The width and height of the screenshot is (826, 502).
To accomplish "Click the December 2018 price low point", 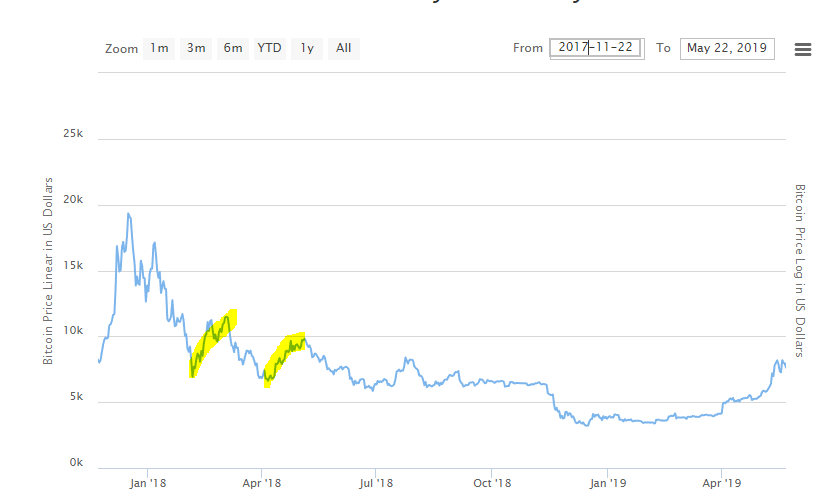I will click(x=587, y=425).
